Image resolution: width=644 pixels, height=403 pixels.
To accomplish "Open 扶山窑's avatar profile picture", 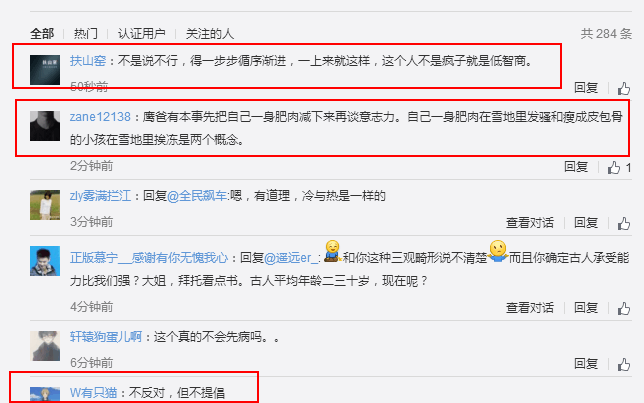I will 45,70.
